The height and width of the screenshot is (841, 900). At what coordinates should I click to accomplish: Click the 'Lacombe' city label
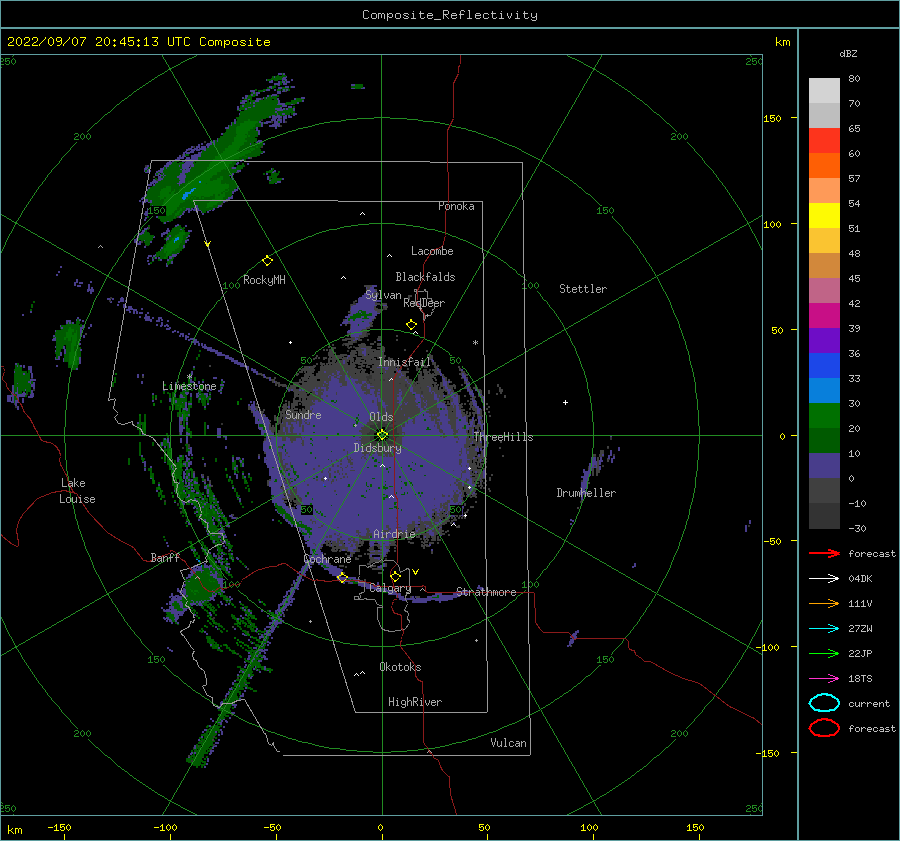tap(432, 251)
